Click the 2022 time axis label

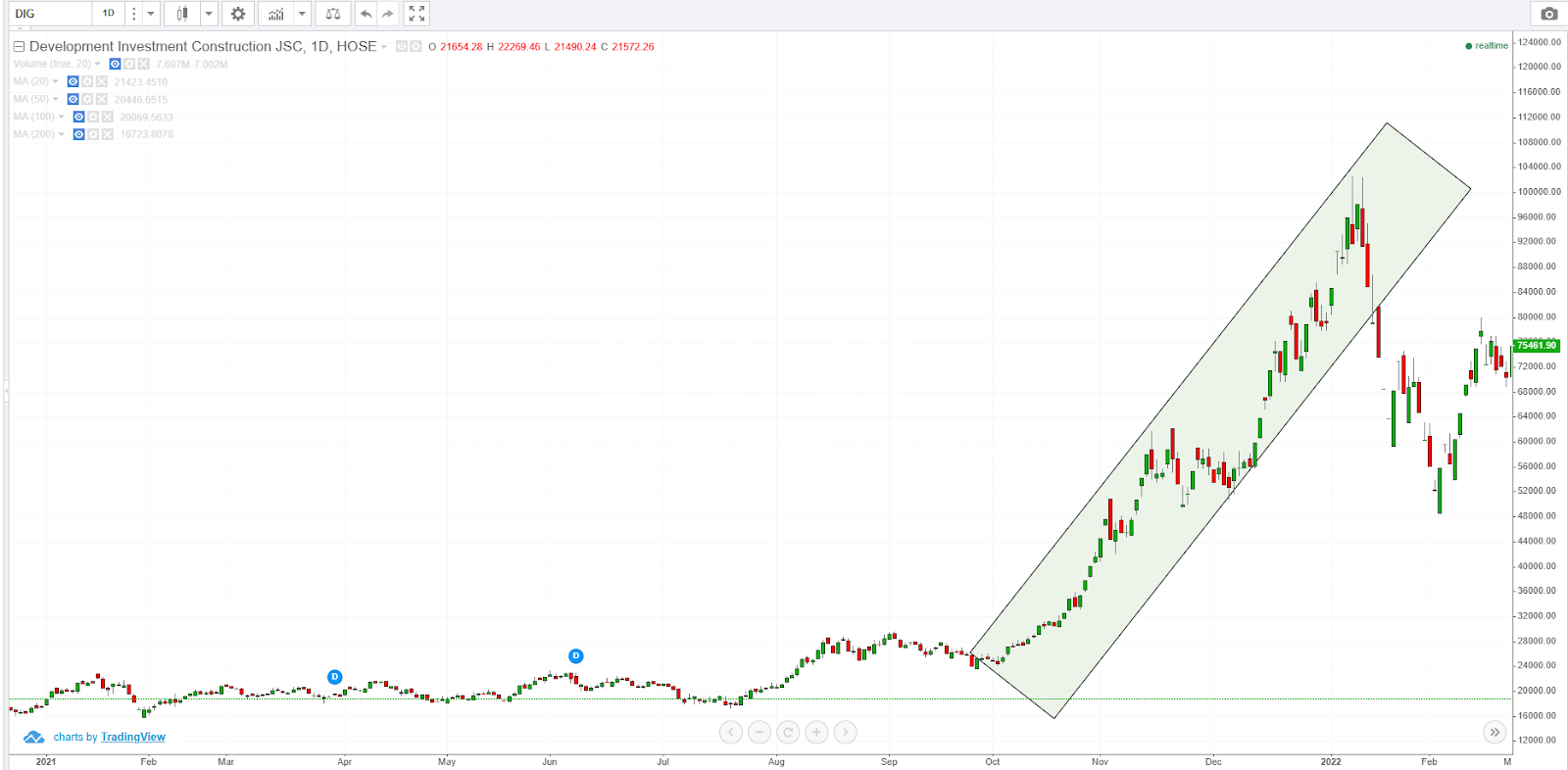[x=1331, y=761]
